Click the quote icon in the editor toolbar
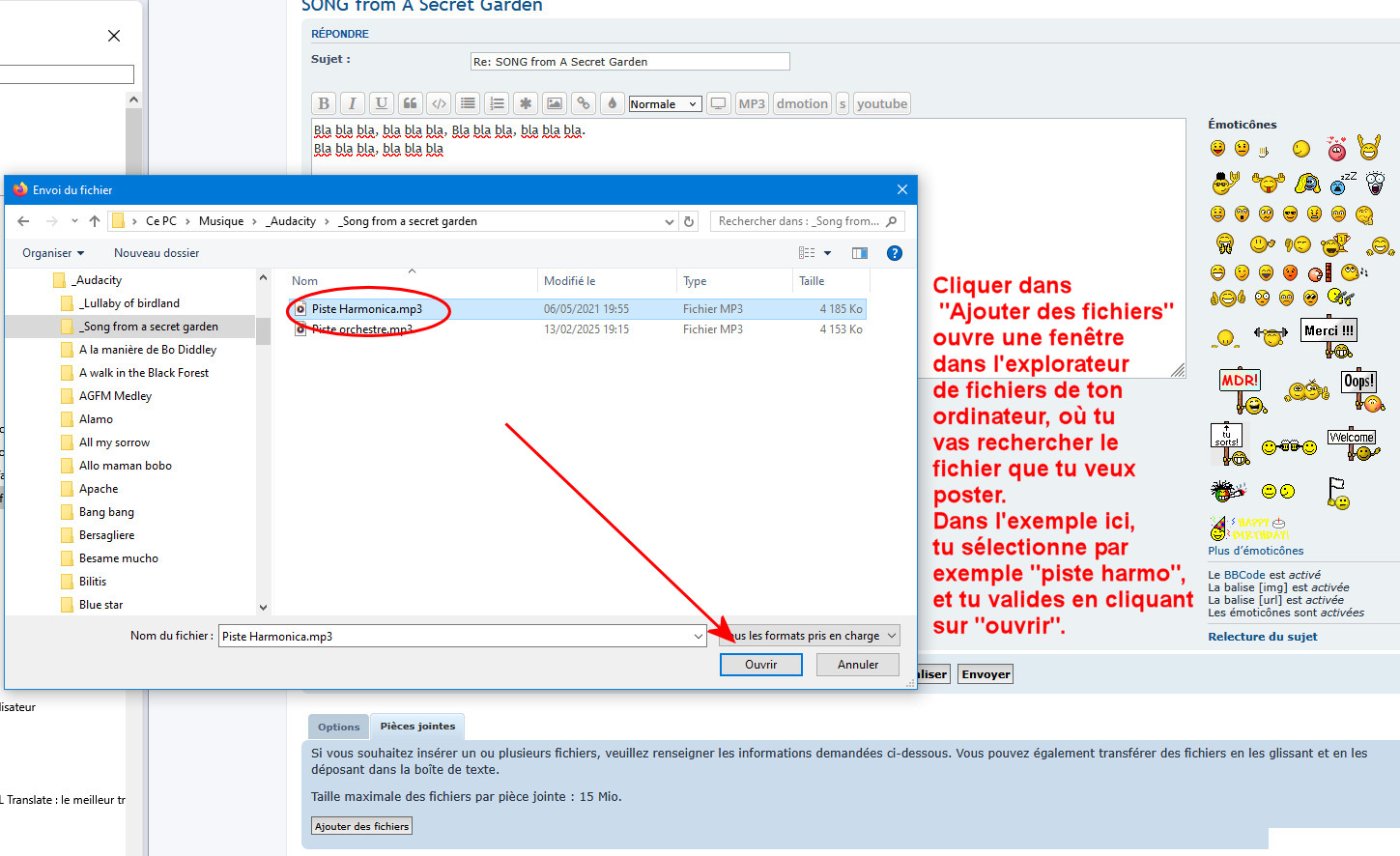This screenshot has width=1400, height=856. pos(409,104)
